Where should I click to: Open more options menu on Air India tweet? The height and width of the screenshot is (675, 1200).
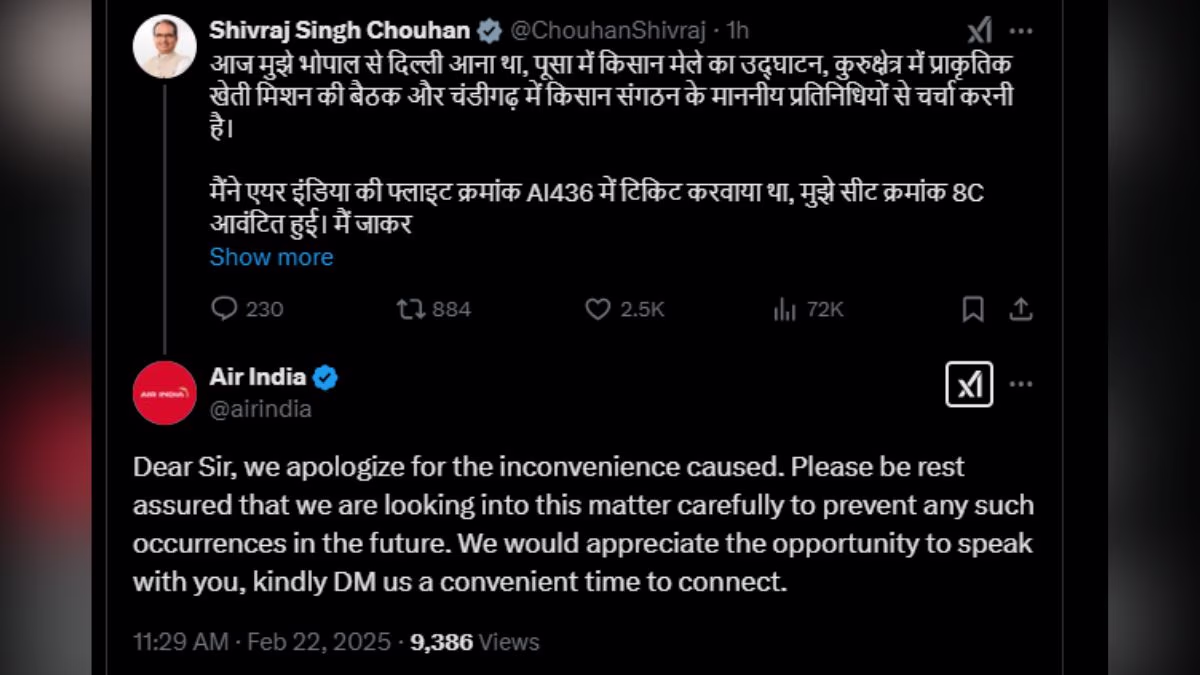[x=1021, y=384]
